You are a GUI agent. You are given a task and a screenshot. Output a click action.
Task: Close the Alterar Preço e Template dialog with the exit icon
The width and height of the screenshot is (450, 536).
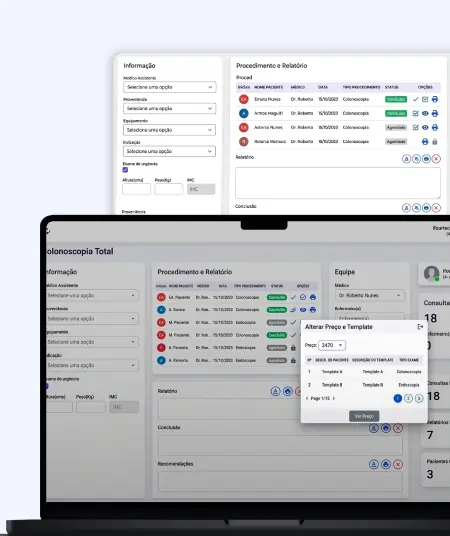pos(420,327)
